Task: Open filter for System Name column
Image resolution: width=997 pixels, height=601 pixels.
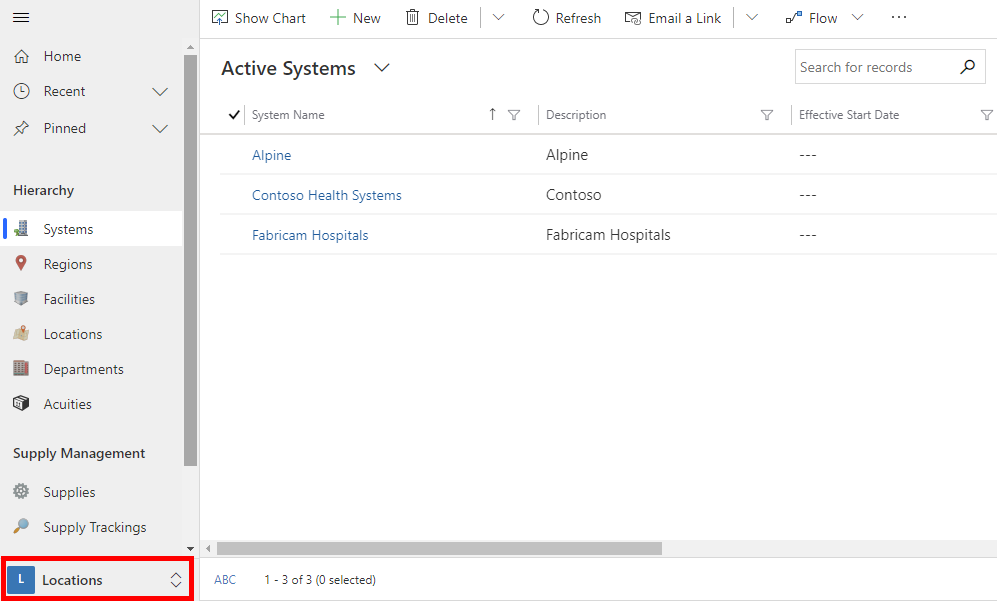Action: (x=514, y=115)
